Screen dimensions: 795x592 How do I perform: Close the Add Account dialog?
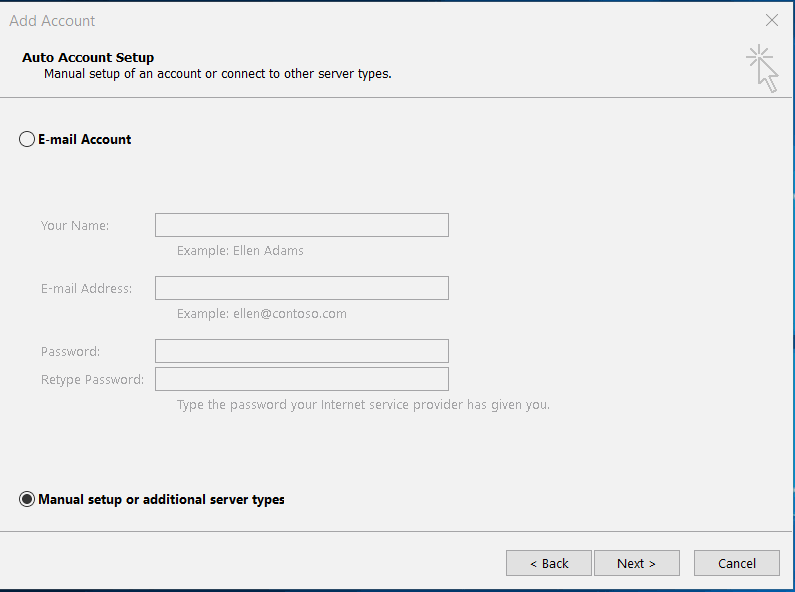pyautogui.click(x=772, y=20)
